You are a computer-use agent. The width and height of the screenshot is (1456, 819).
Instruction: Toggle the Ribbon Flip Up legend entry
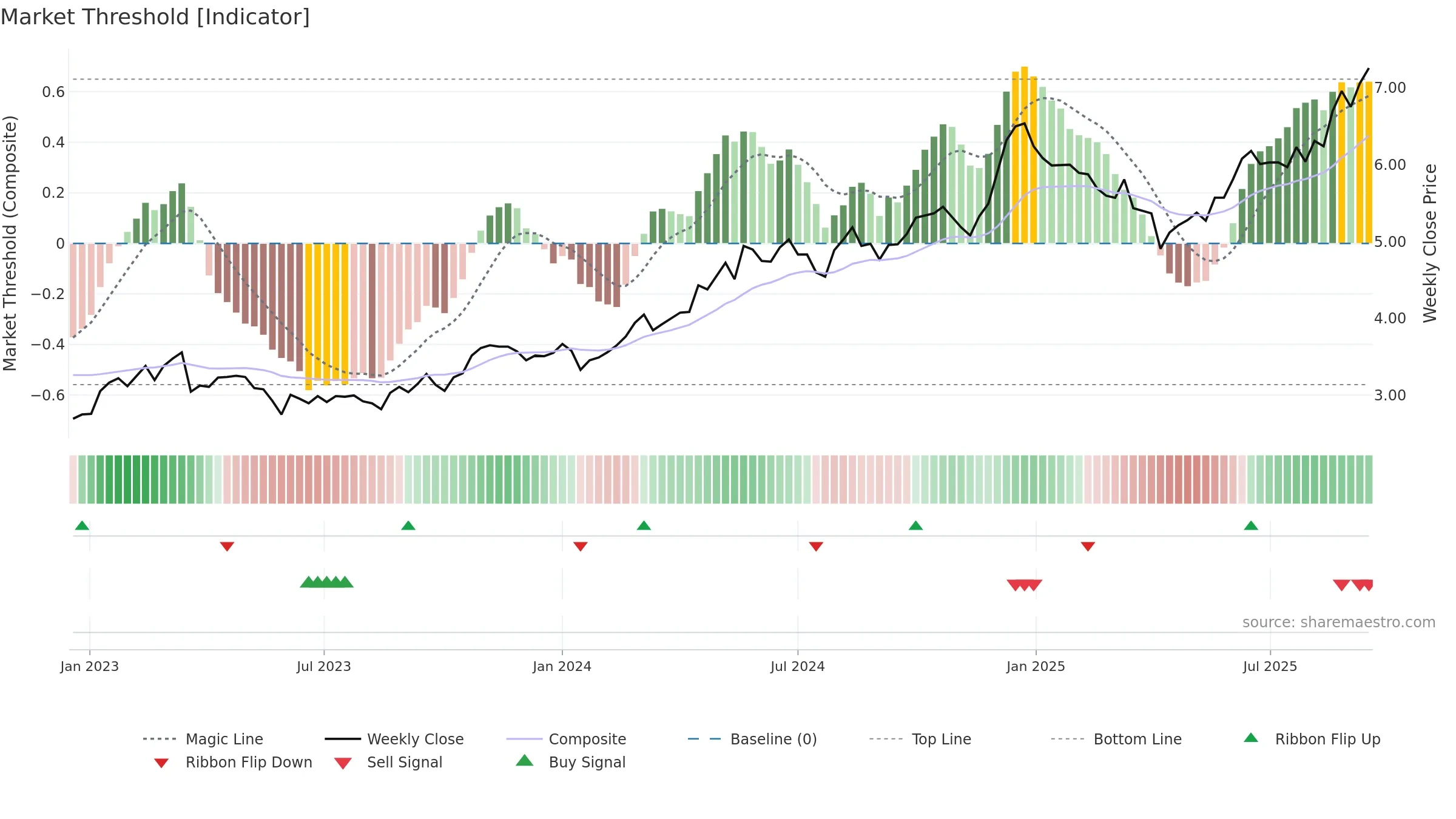pyautogui.click(x=1312, y=739)
